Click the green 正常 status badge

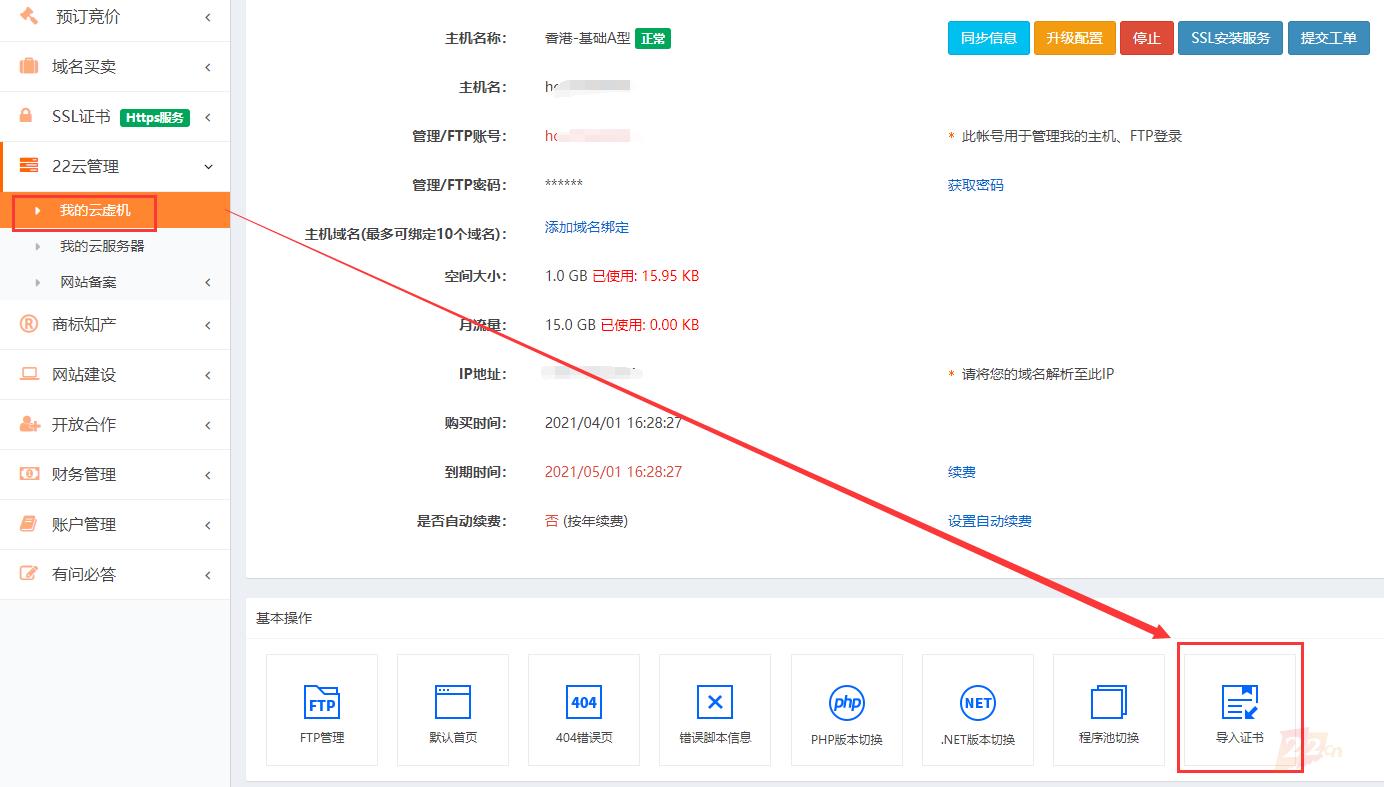(x=653, y=39)
